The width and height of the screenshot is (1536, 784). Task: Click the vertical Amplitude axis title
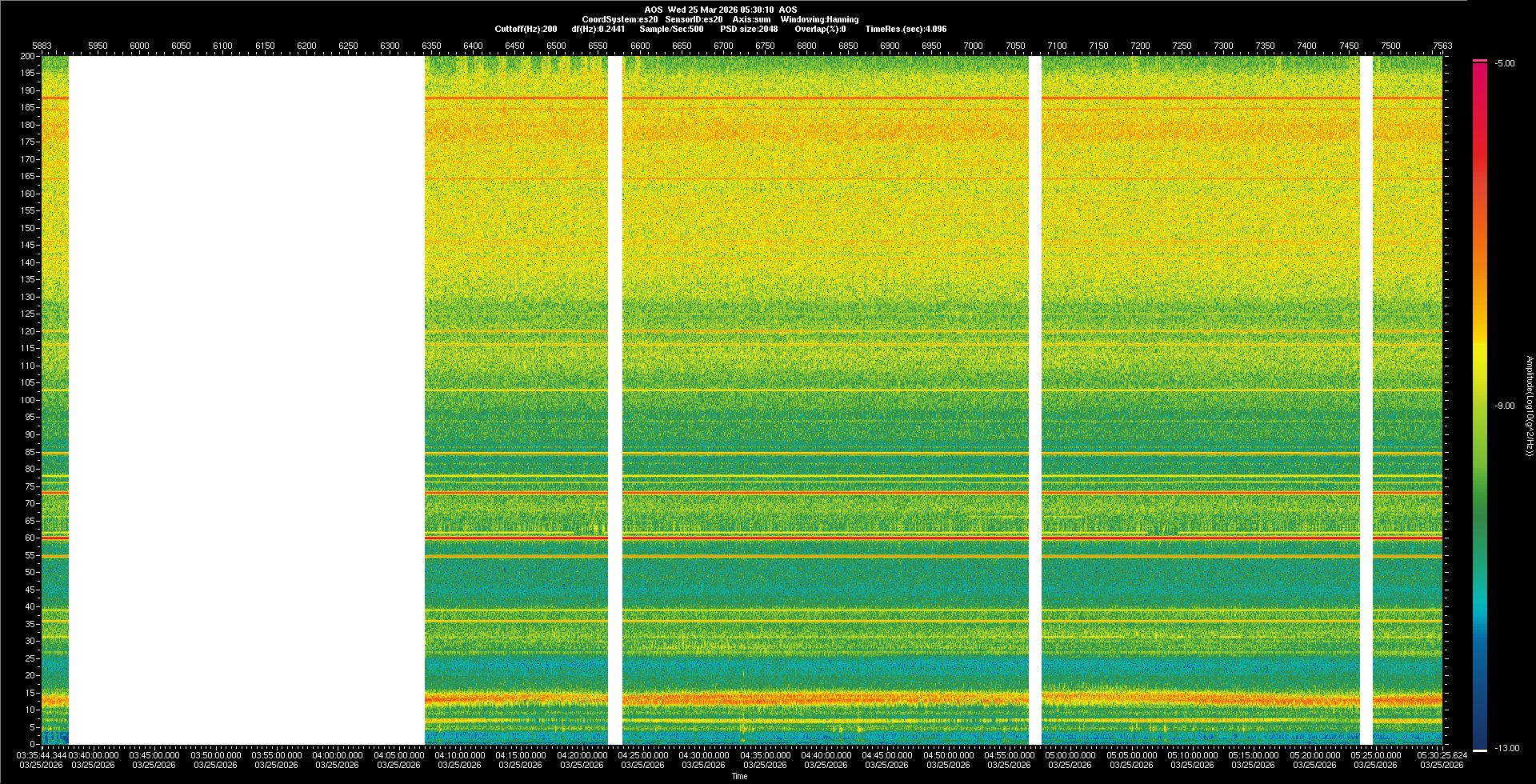1529,406
